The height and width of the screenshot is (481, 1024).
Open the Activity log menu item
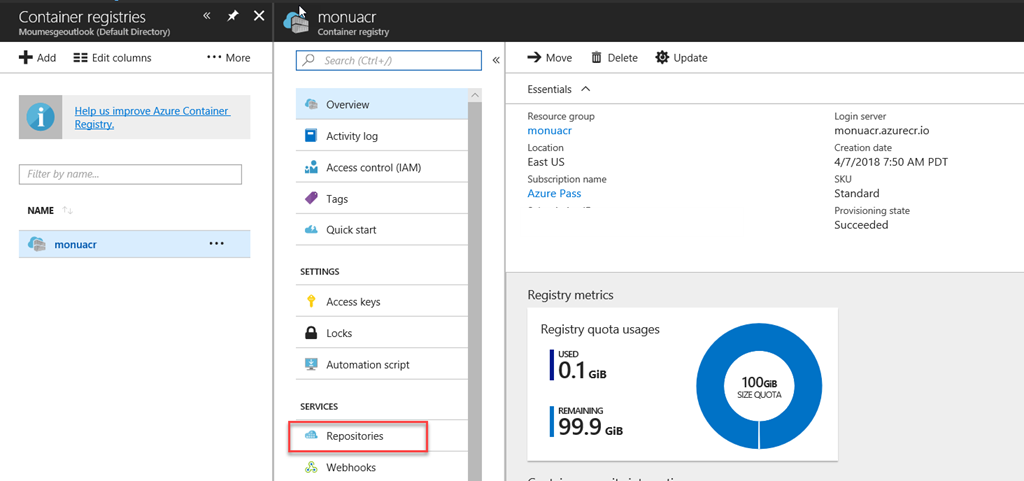[x=382, y=136]
